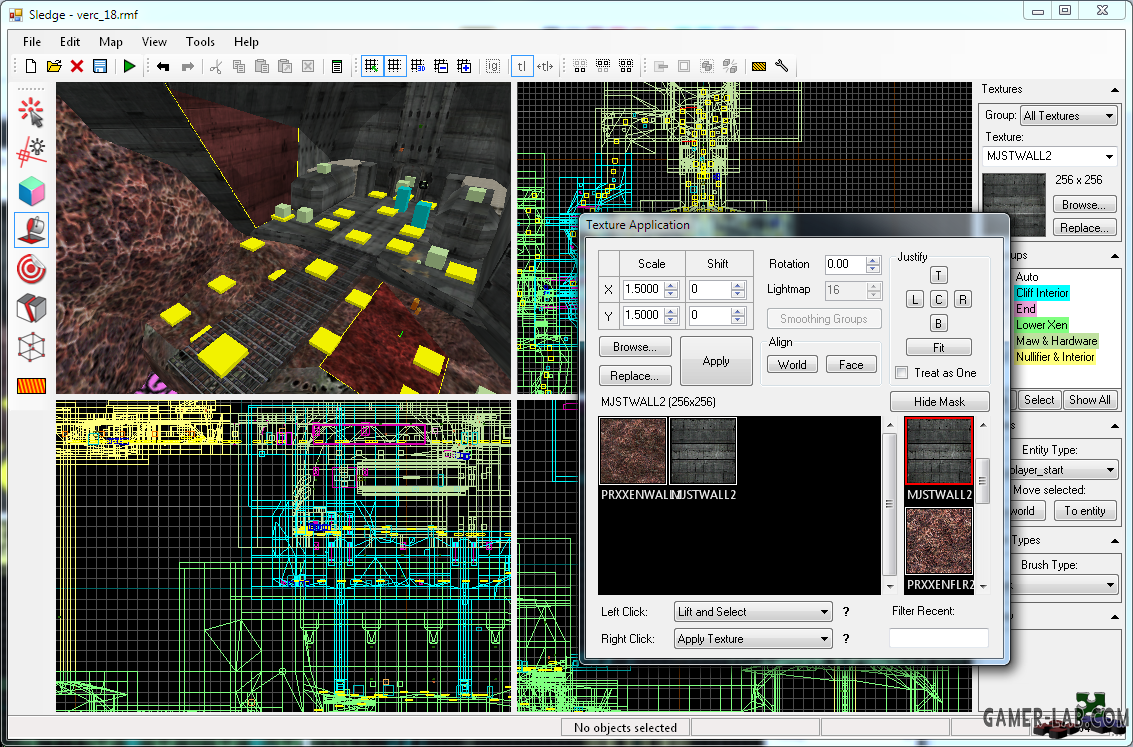Toggle the Show 2D Grid button
Image resolution: width=1133 pixels, height=747 pixels.
pyautogui.click(x=395, y=66)
